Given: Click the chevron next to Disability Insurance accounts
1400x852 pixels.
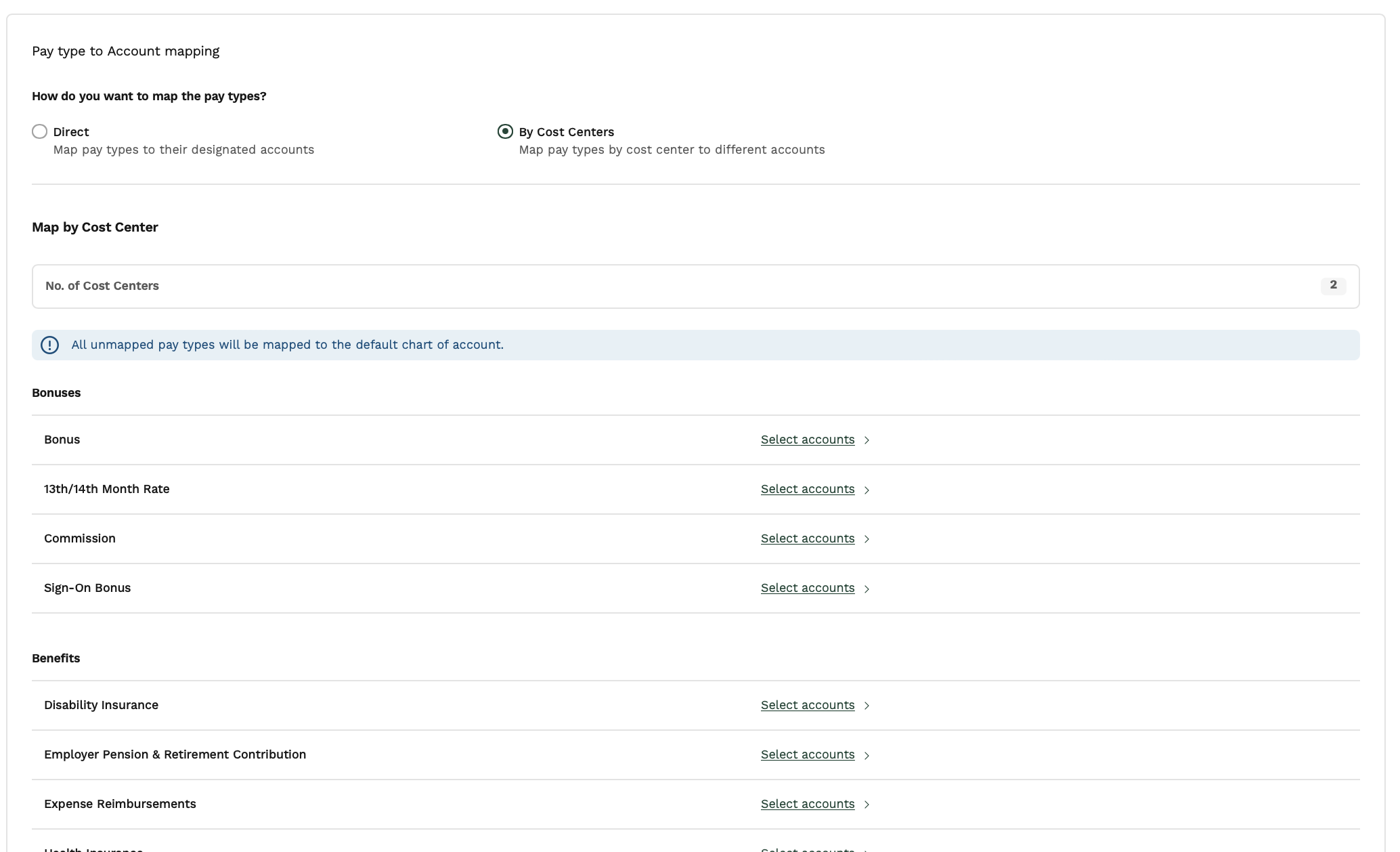Looking at the screenshot, I should click(867, 706).
